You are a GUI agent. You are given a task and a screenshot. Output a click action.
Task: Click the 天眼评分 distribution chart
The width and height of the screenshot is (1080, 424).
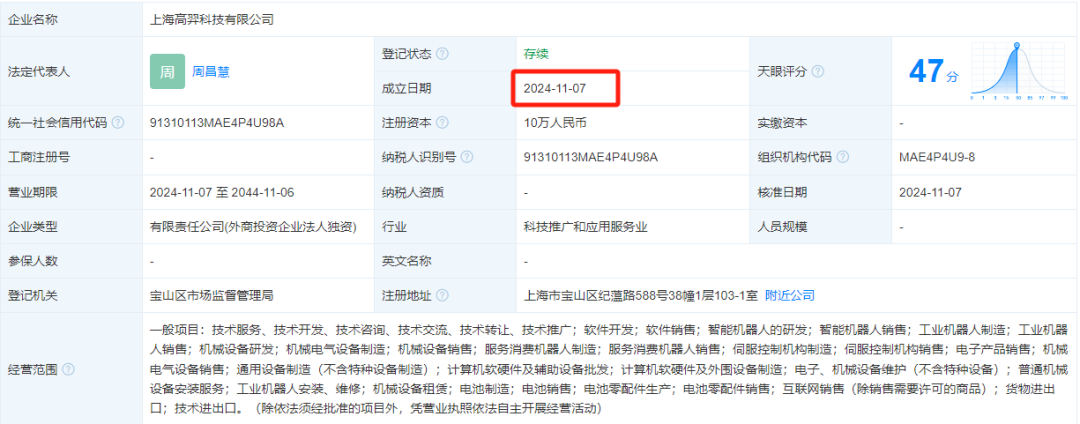pyautogui.click(x=1020, y=72)
